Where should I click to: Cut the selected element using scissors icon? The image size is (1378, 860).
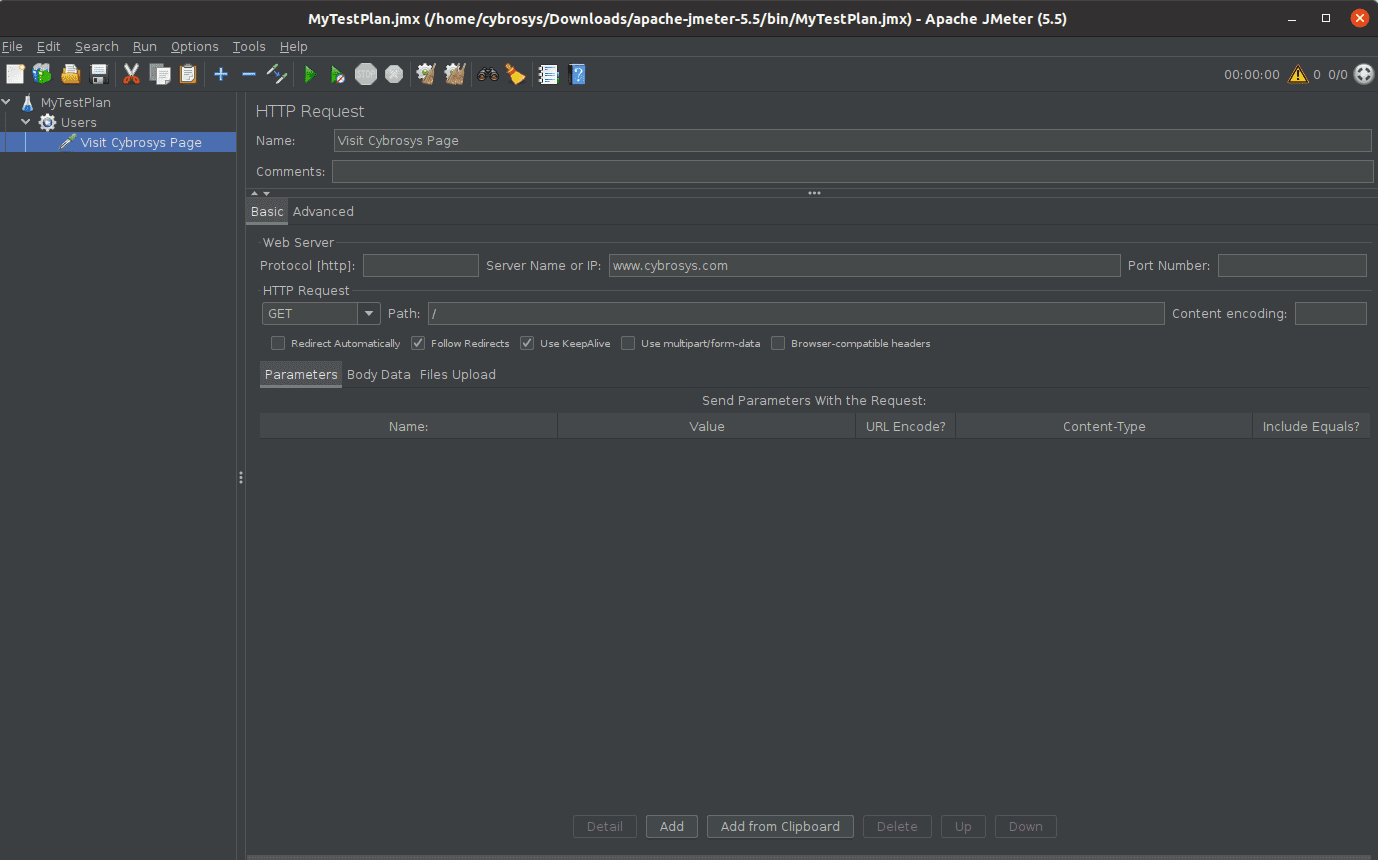coord(131,73)
